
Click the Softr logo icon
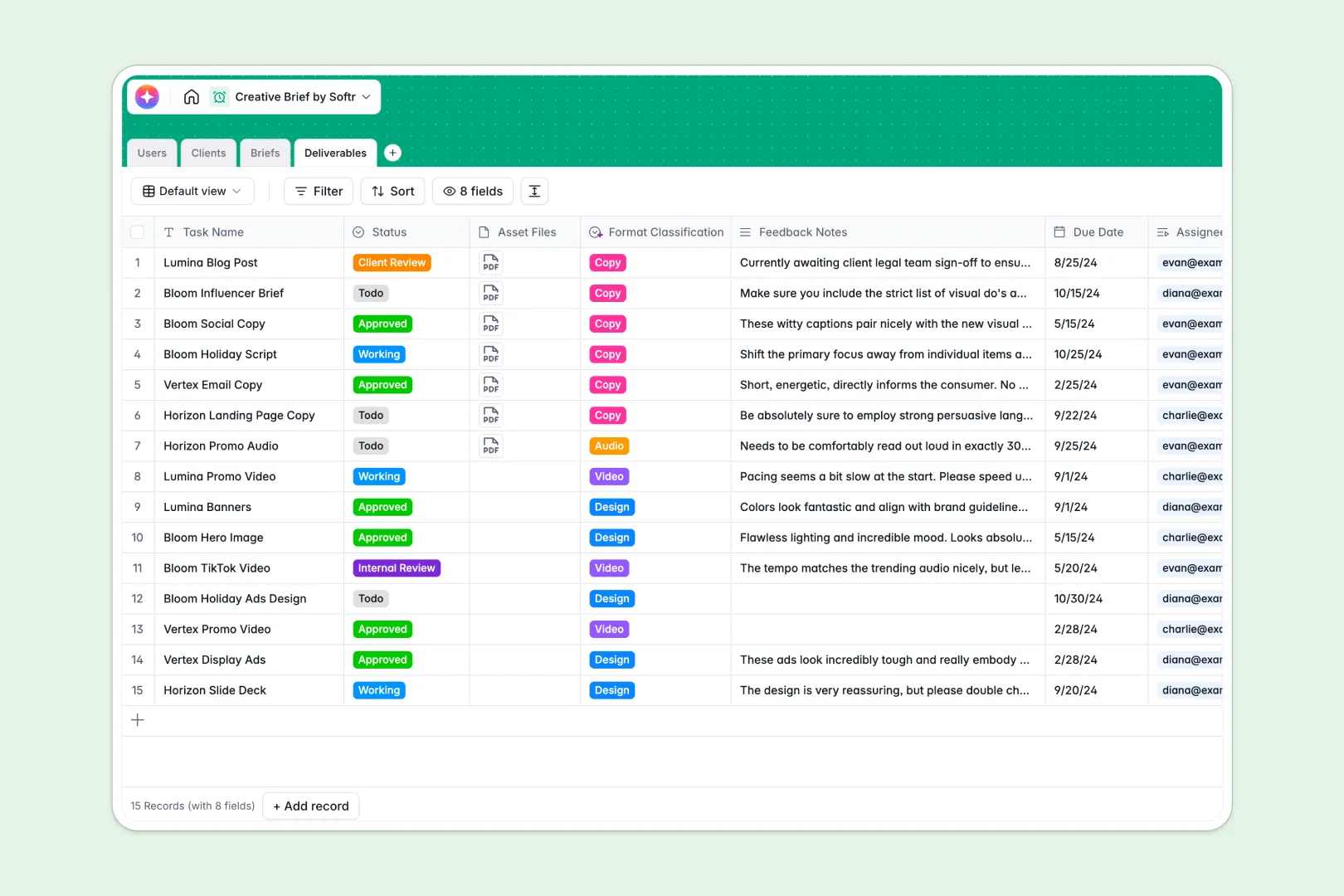tap(147, 97)
